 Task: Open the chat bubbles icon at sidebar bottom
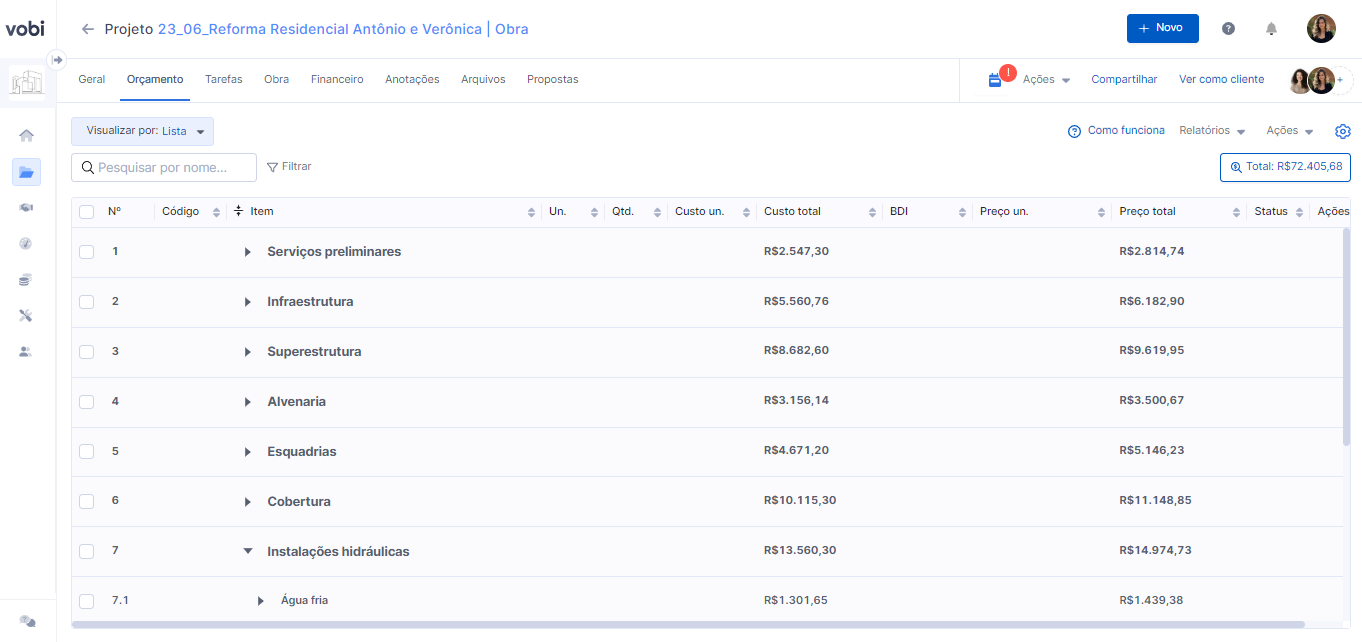click(27, 621)
